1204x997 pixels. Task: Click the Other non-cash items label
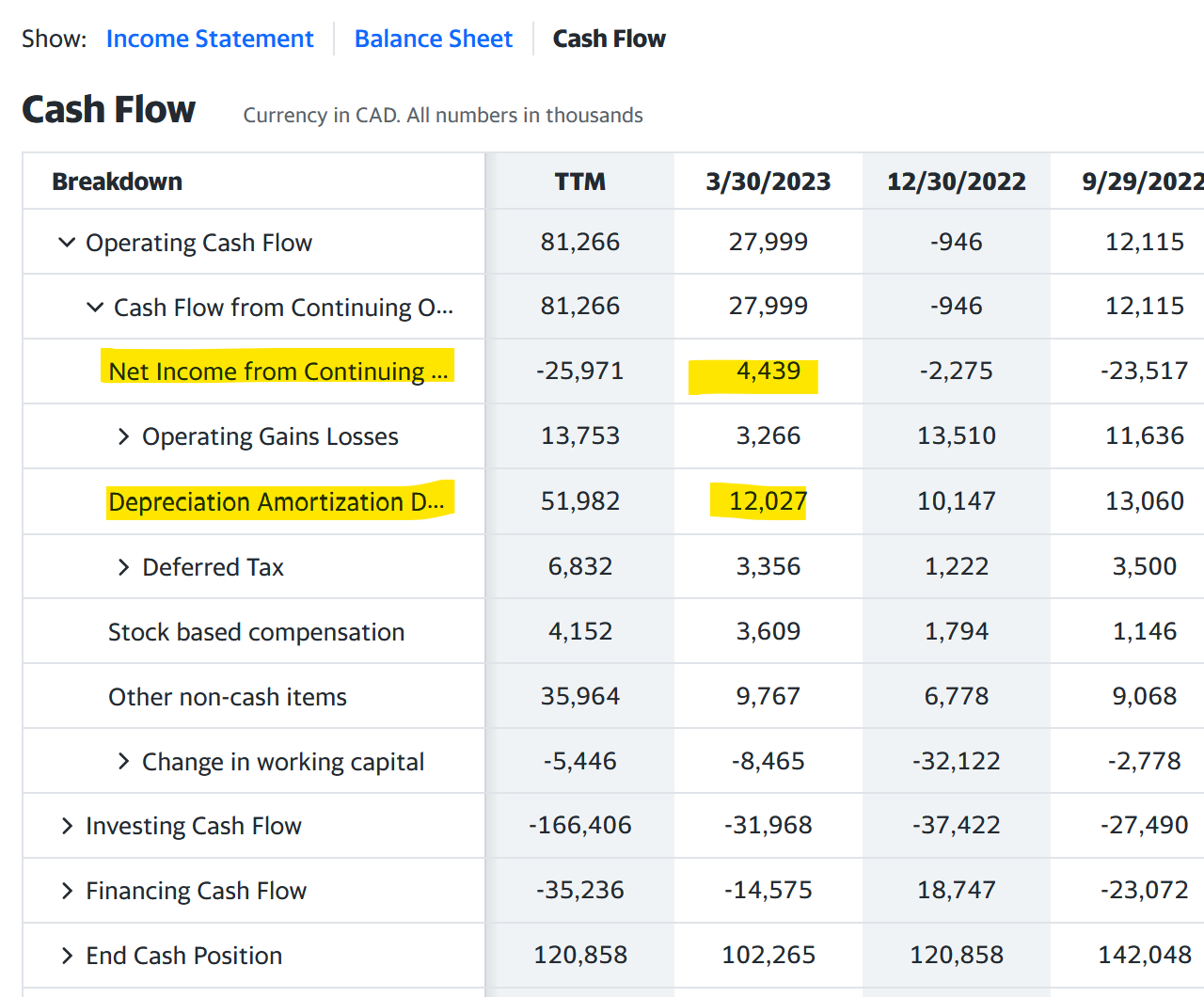coord(228,697)
